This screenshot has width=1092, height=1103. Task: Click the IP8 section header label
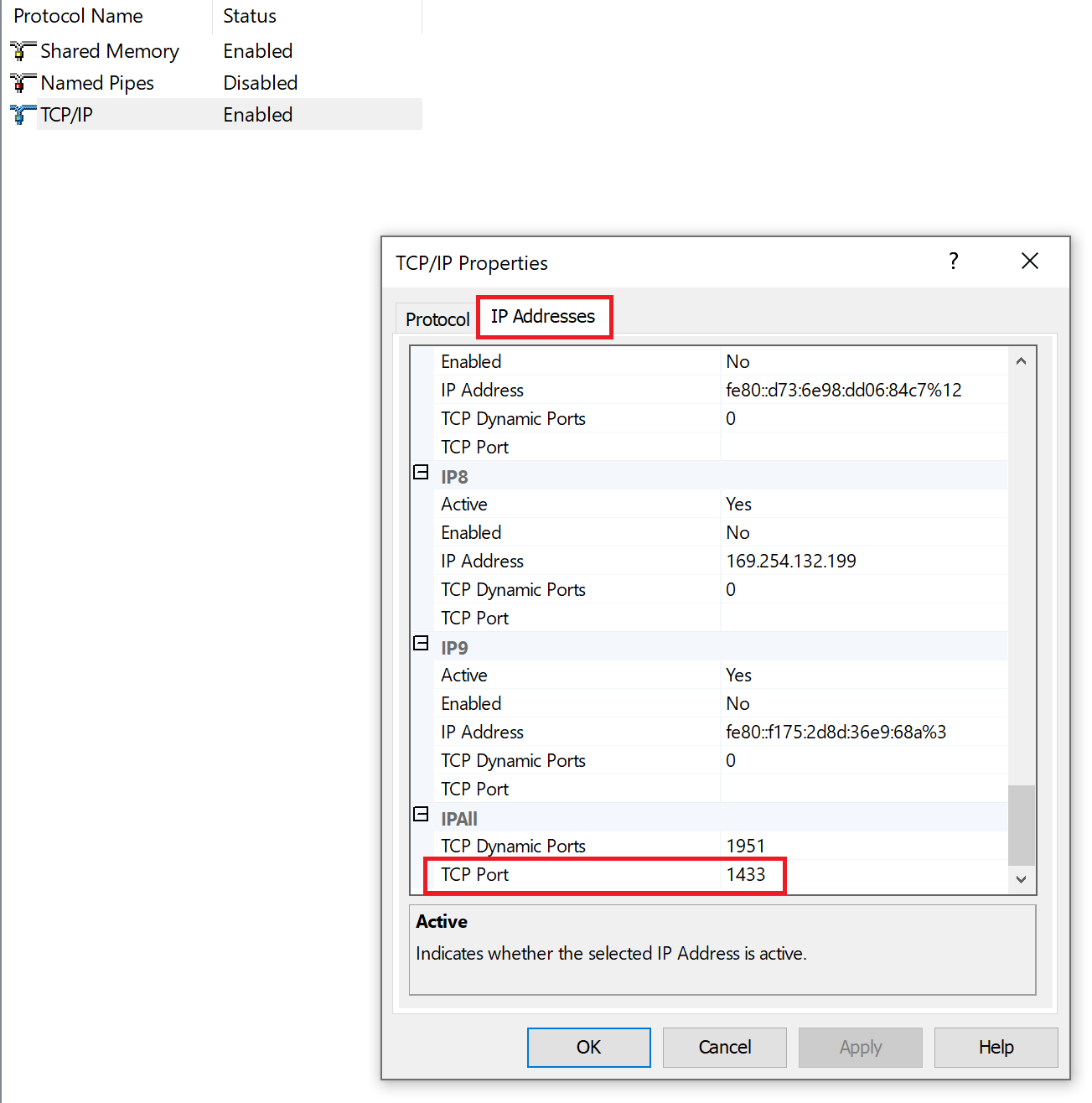(x=454, y=477)
